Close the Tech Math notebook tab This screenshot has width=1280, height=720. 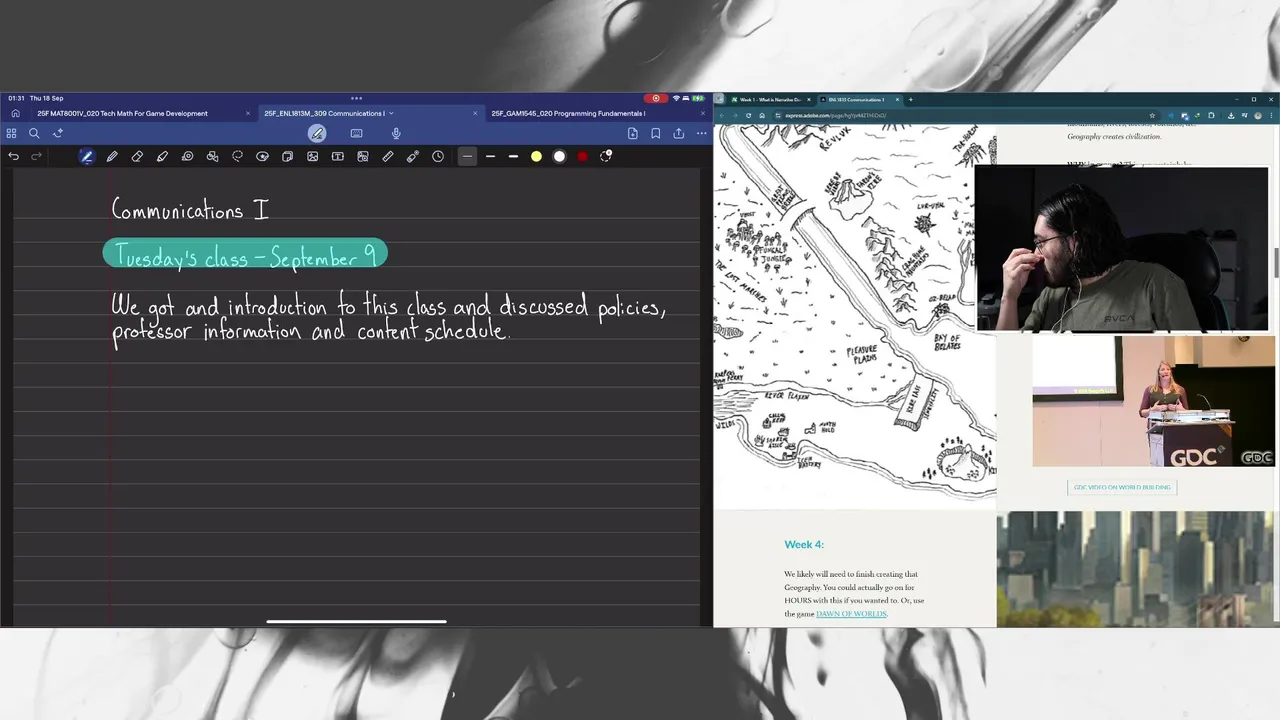(x=248, y=113)
